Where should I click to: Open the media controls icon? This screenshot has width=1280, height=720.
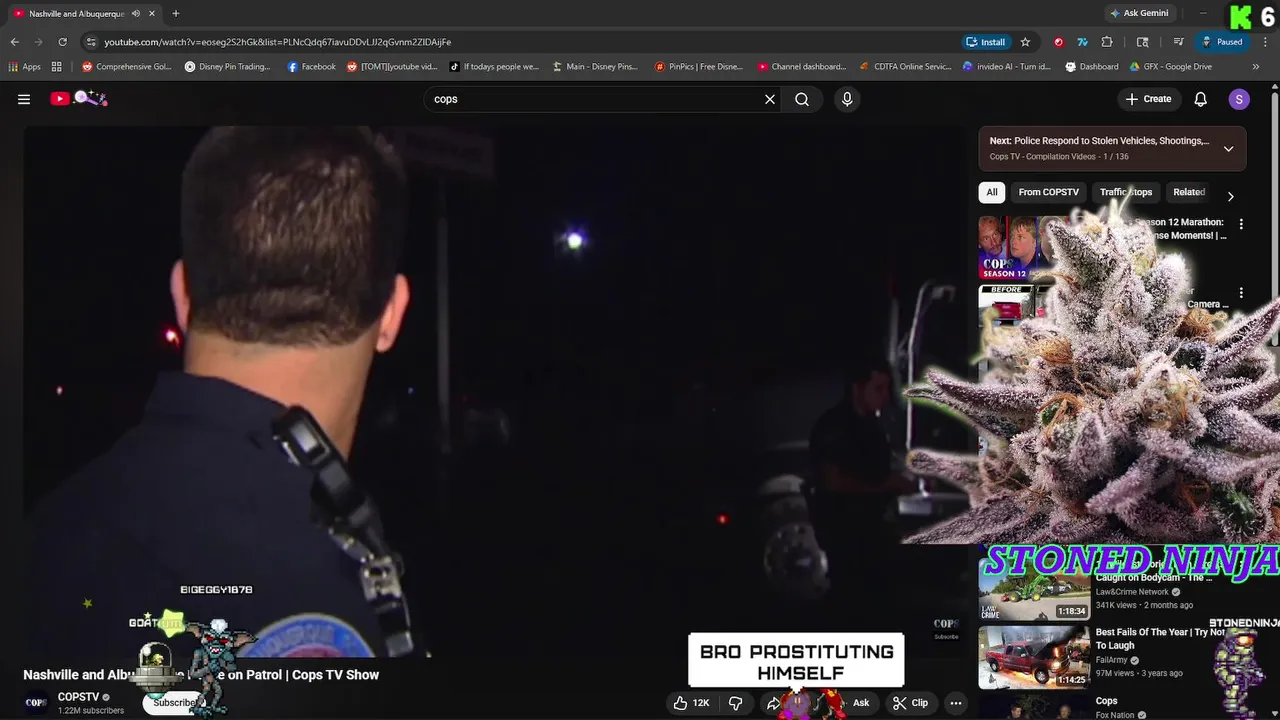click(x=1179, y=42)
